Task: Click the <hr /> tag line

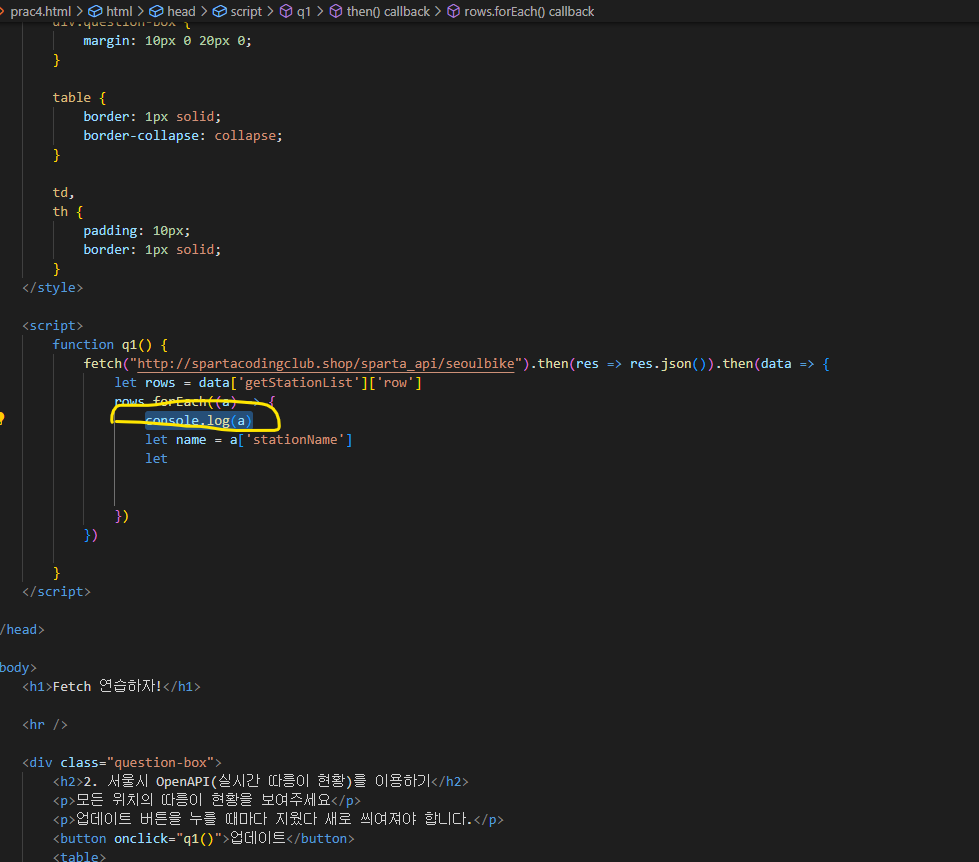Action: [44, 725]
